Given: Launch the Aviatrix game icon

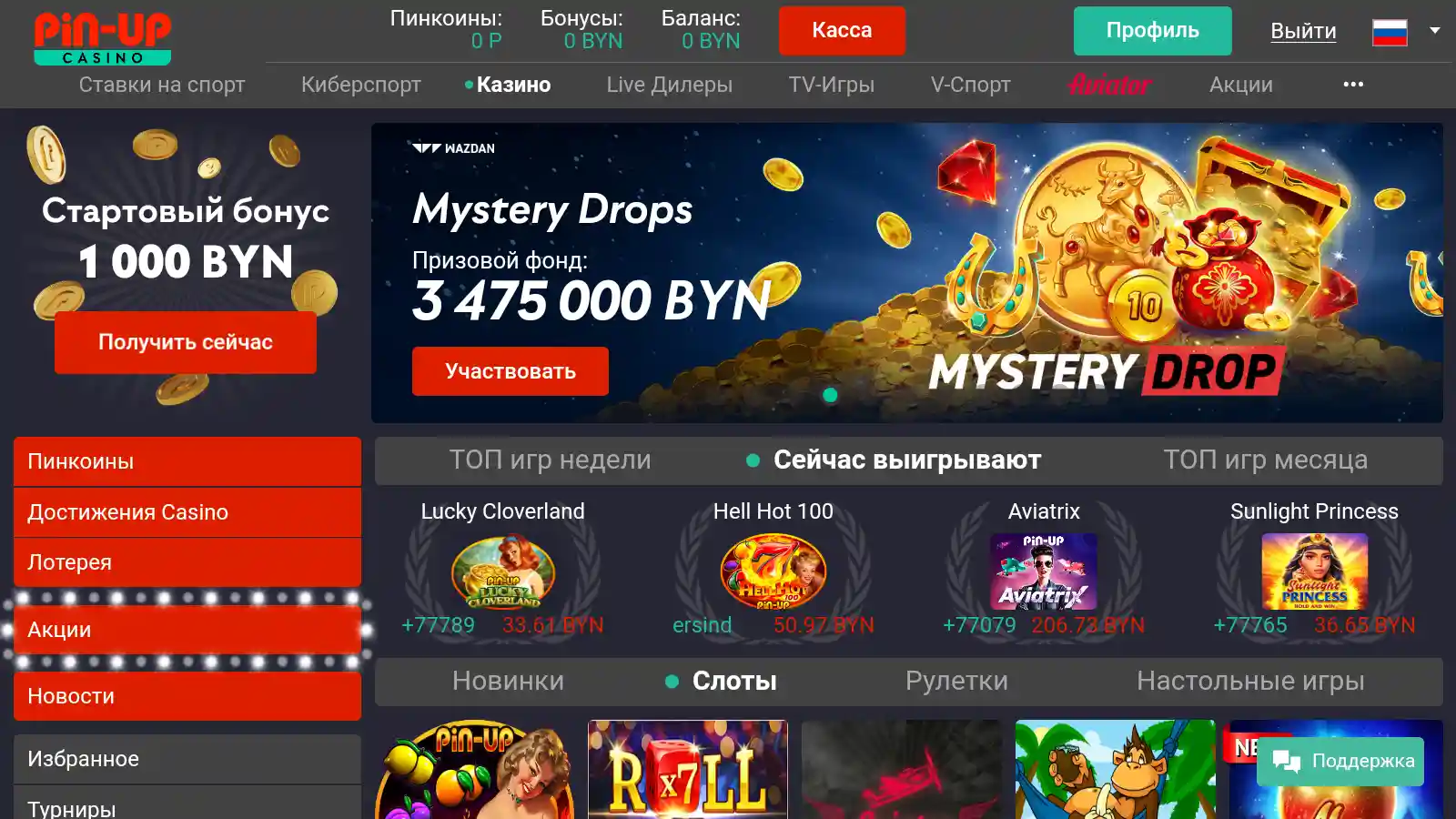Looking at the screenshot, I should [1044, 571].
